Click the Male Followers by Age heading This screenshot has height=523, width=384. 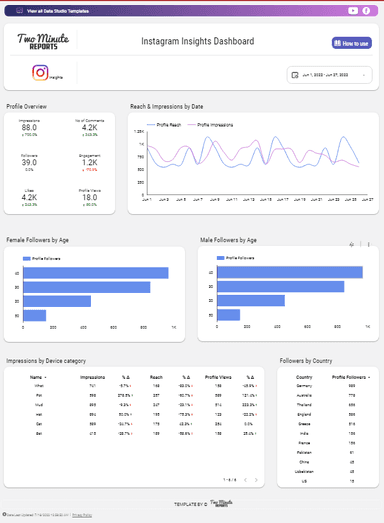228,240
